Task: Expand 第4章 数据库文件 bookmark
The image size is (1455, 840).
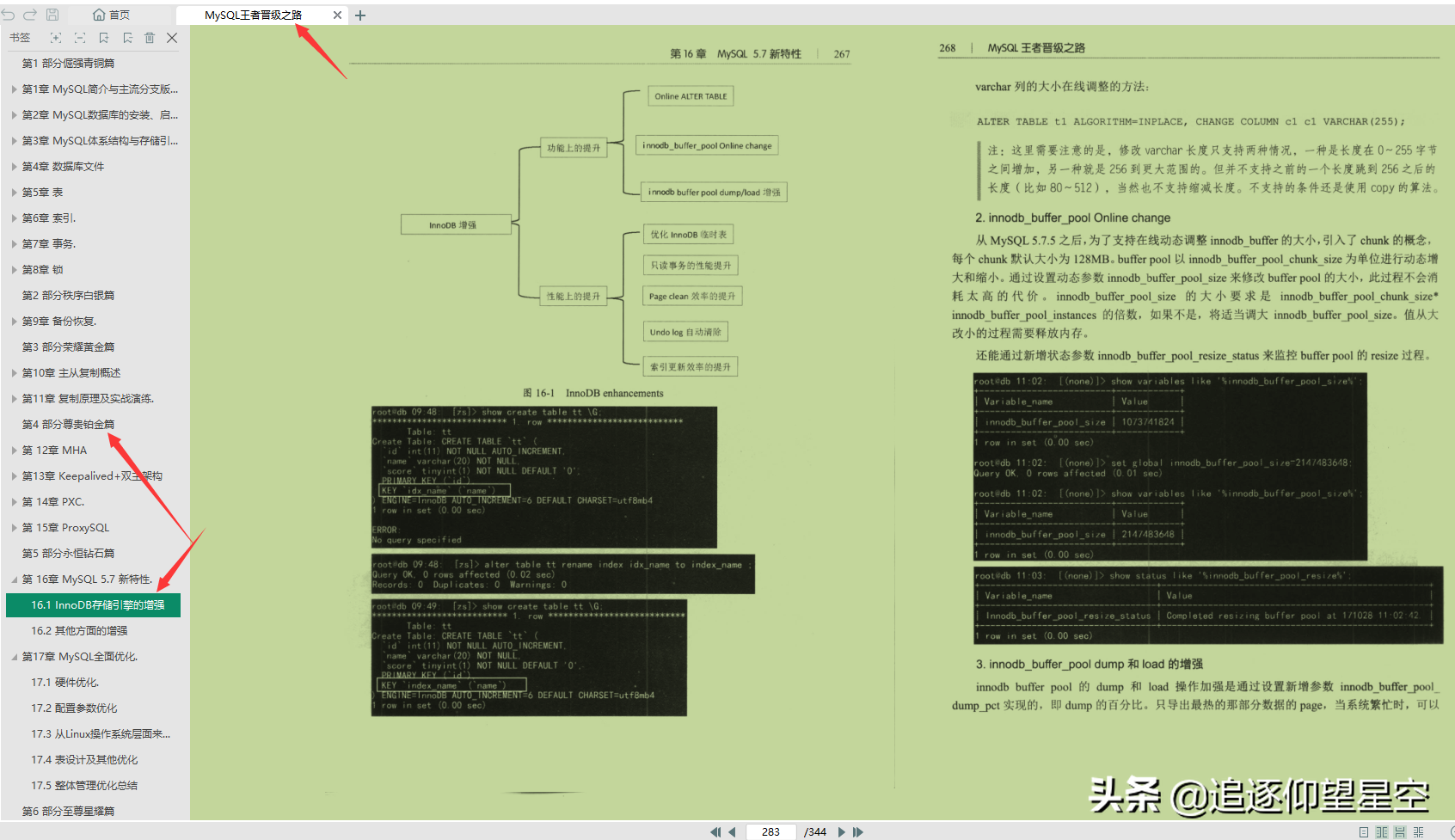Action: pyautogui.click(x=14, y=167)
